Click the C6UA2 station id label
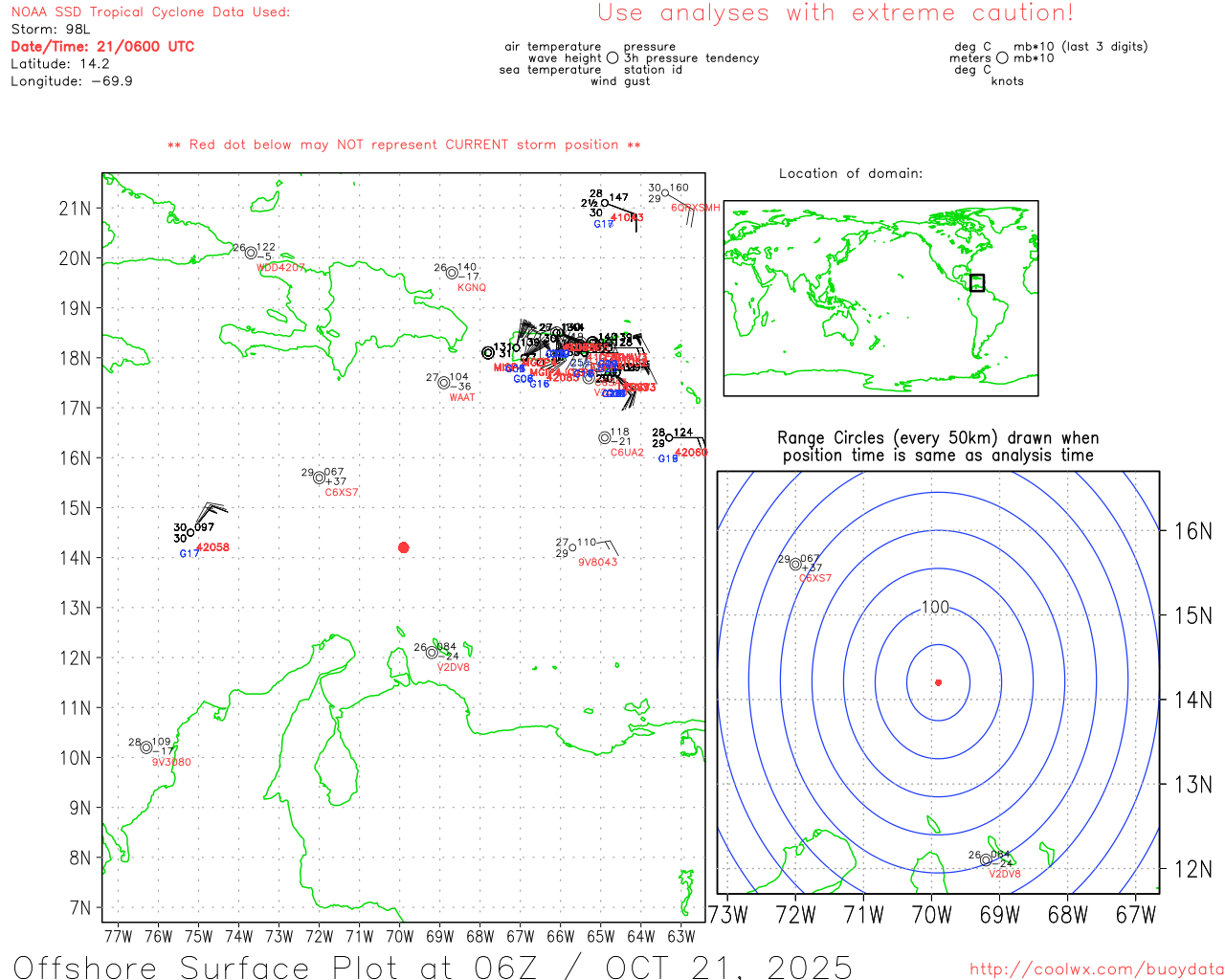Viewport: 1225px width, 980px height. click(627, 452)
